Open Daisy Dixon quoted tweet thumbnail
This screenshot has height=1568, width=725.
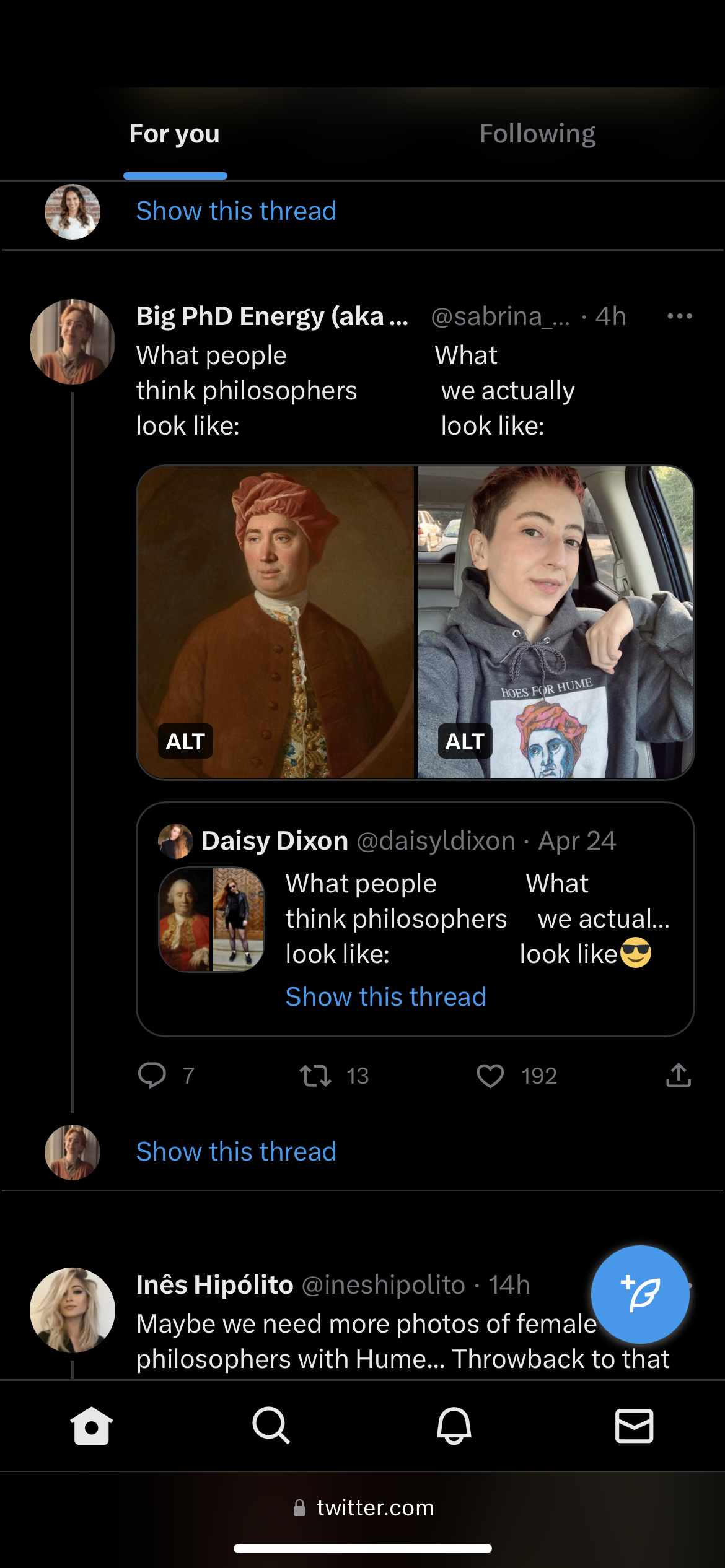pyautogui.click(x=212, y=920)
